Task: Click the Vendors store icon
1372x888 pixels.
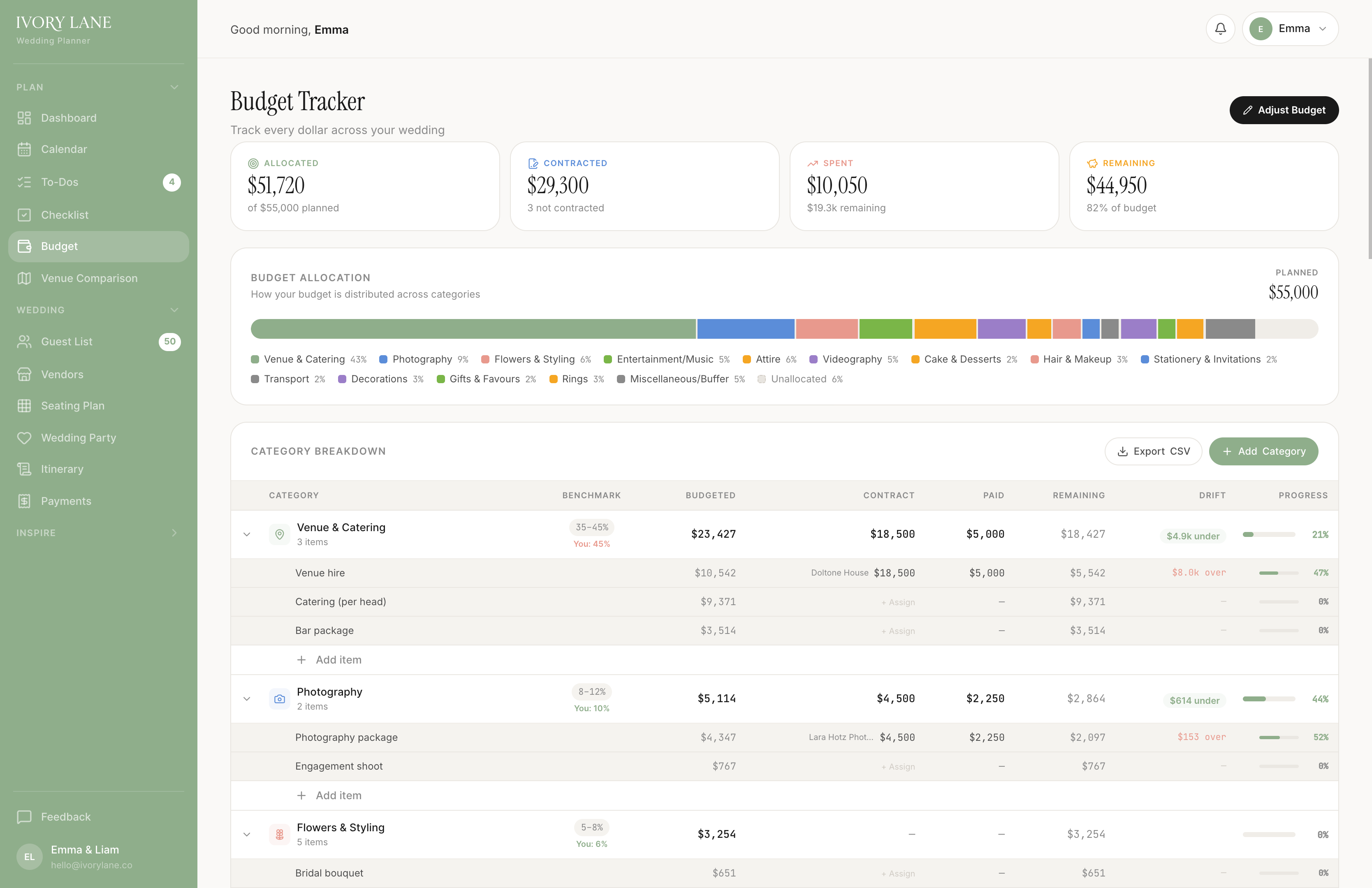Action: tap(24, 374)
